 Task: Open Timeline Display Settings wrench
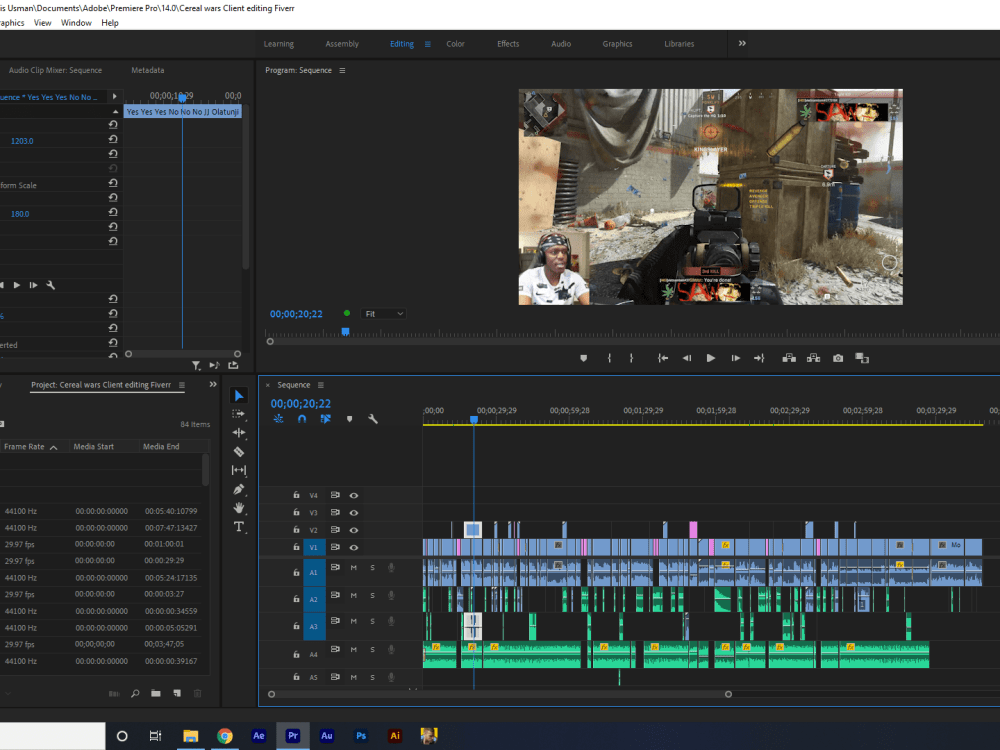click(x=372, y=419)
